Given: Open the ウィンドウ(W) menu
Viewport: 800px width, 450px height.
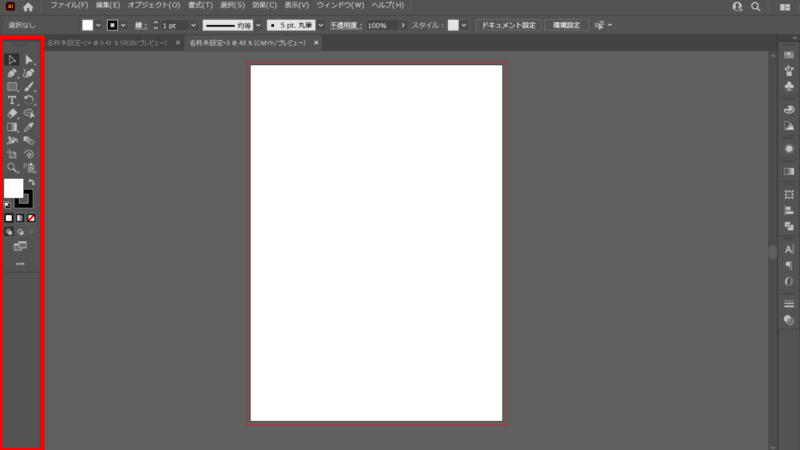Looking at the screenshot, I should 340,5.
